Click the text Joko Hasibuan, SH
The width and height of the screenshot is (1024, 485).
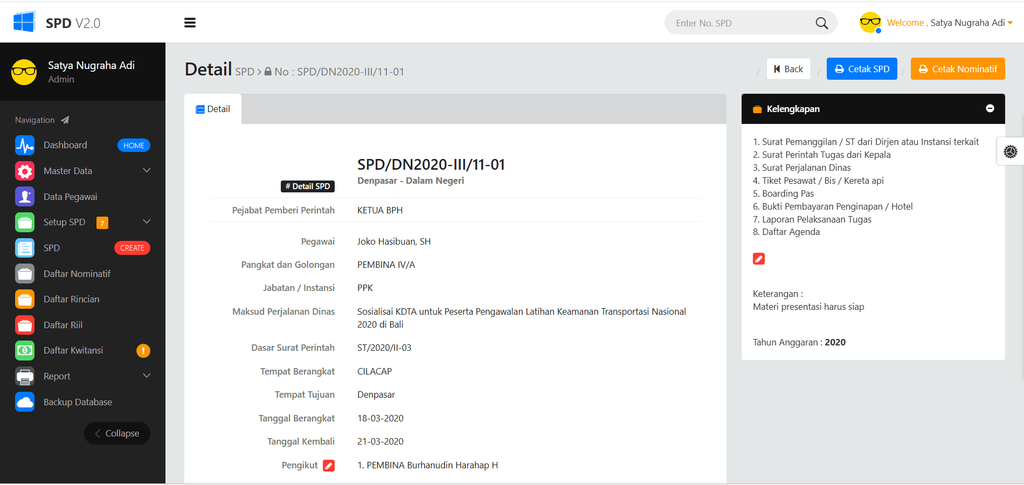coord(394,242)
